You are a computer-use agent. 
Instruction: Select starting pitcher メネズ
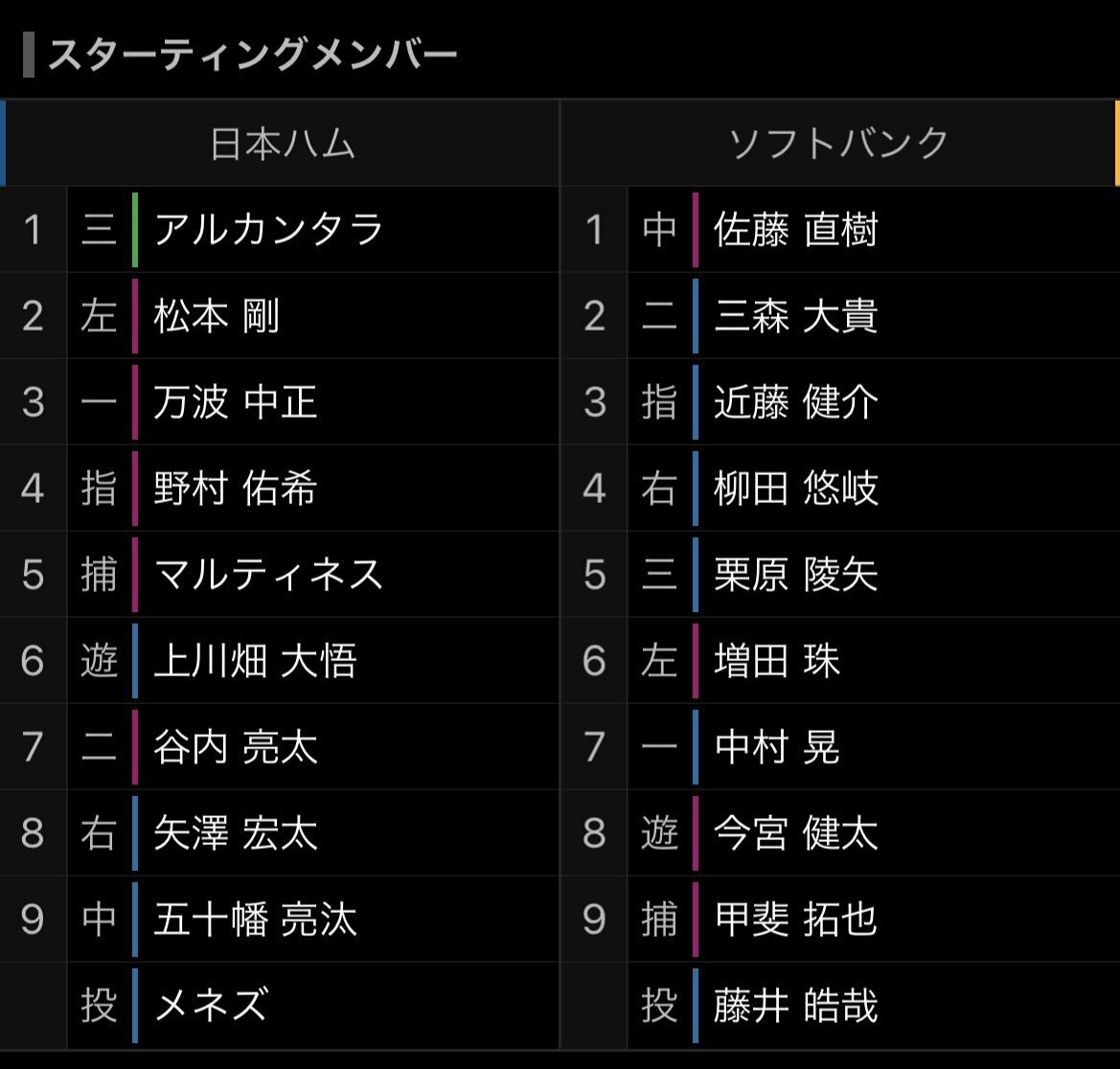click(212, 1006)
